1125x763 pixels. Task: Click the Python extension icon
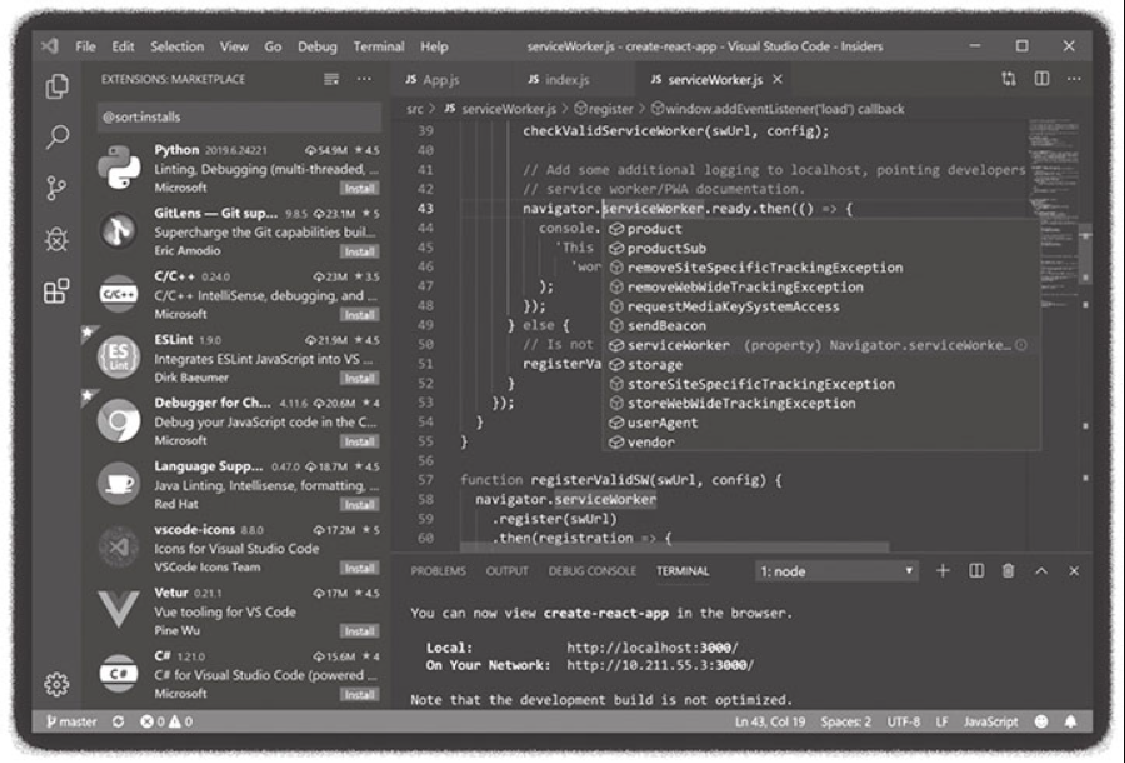click(119, 167)
